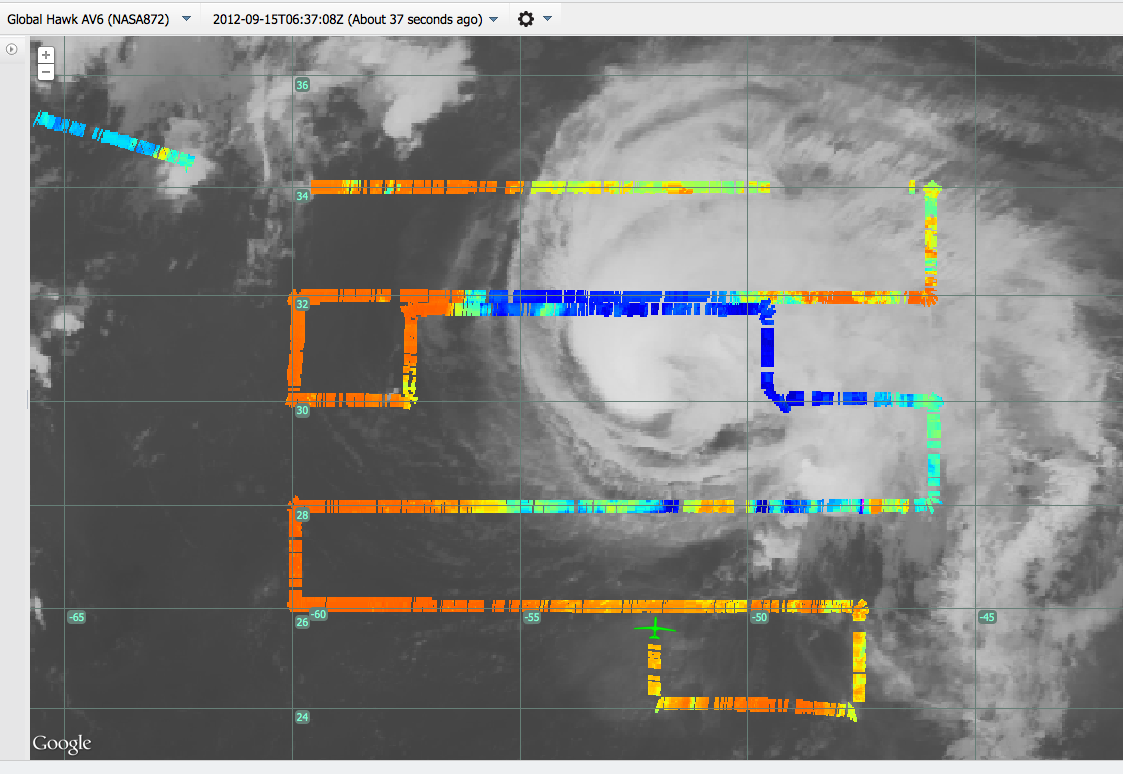Click the longitude -50 grid label

(760, 617)
